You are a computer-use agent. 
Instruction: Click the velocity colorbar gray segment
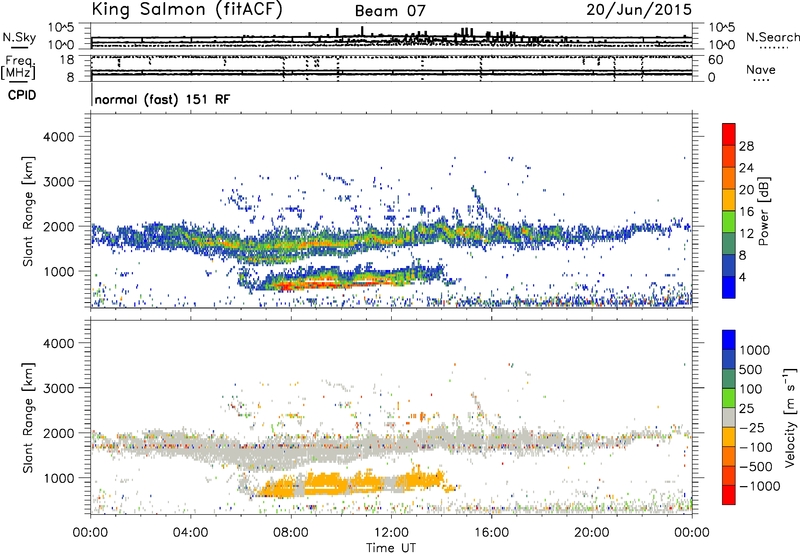(x=729, y=417)
